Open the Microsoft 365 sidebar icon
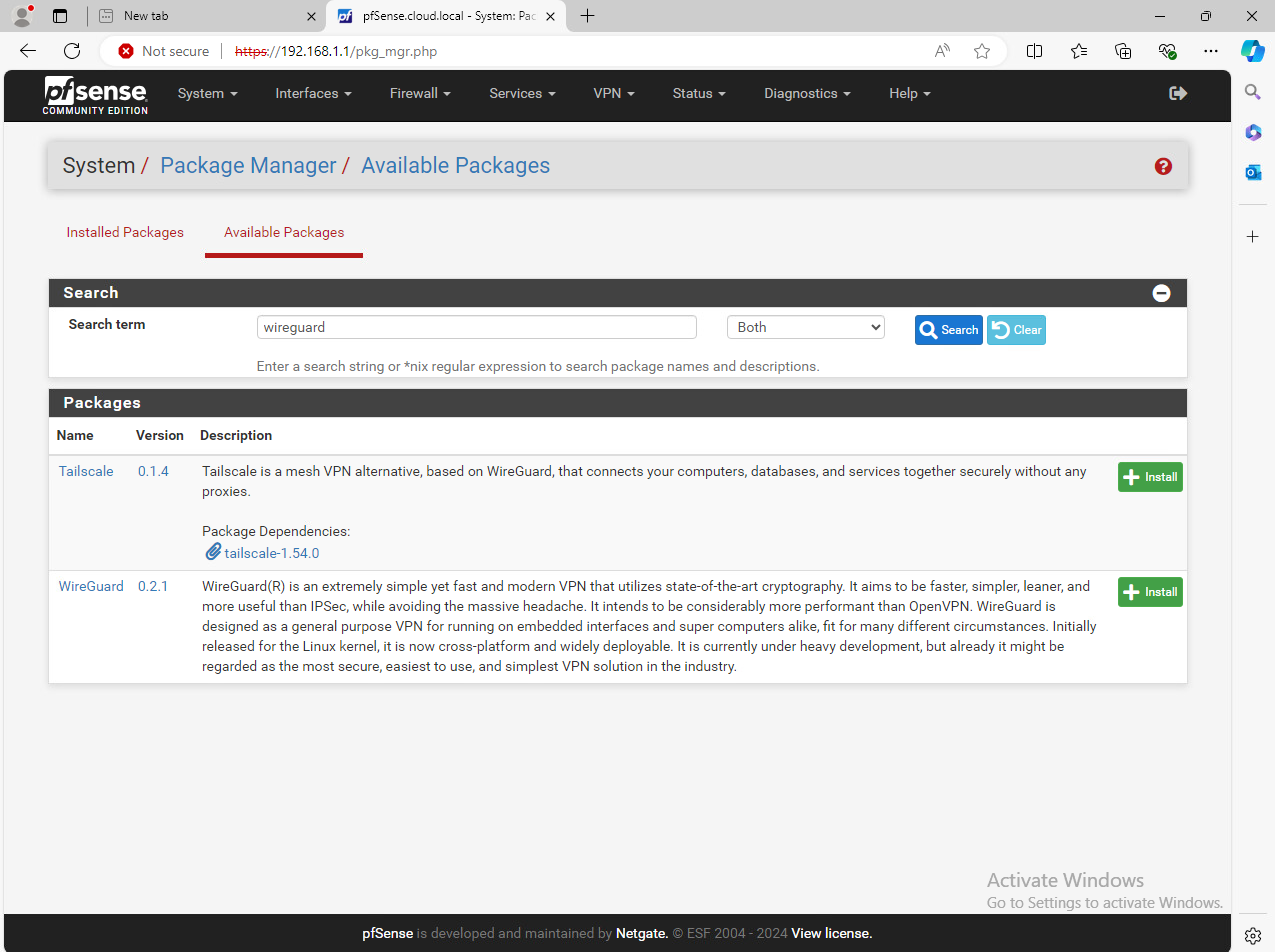The width and height of the screenshot is (1275, 952). click(1253, 132)
